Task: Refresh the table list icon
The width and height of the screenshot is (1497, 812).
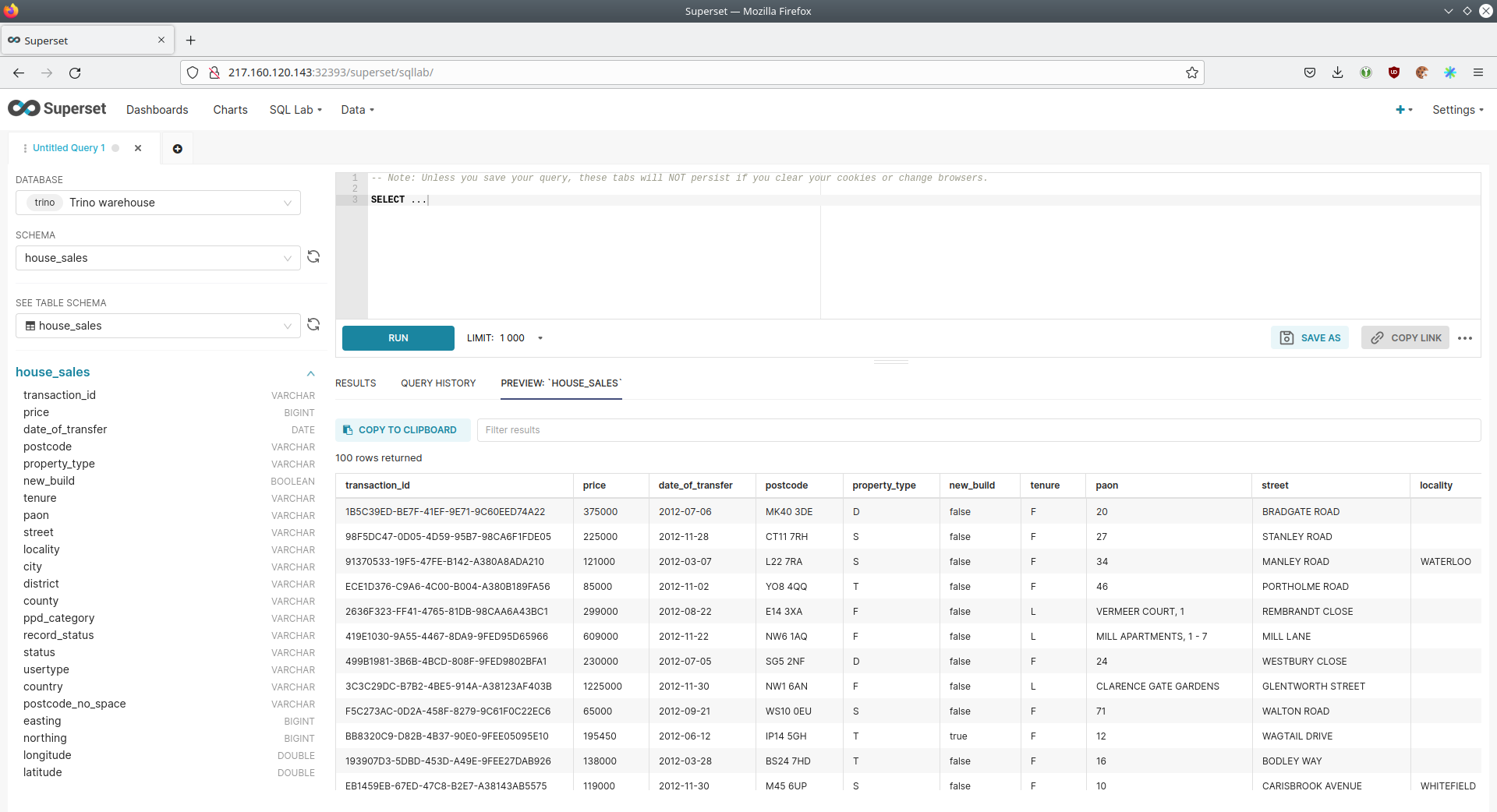Action: (x=313, y=325)
